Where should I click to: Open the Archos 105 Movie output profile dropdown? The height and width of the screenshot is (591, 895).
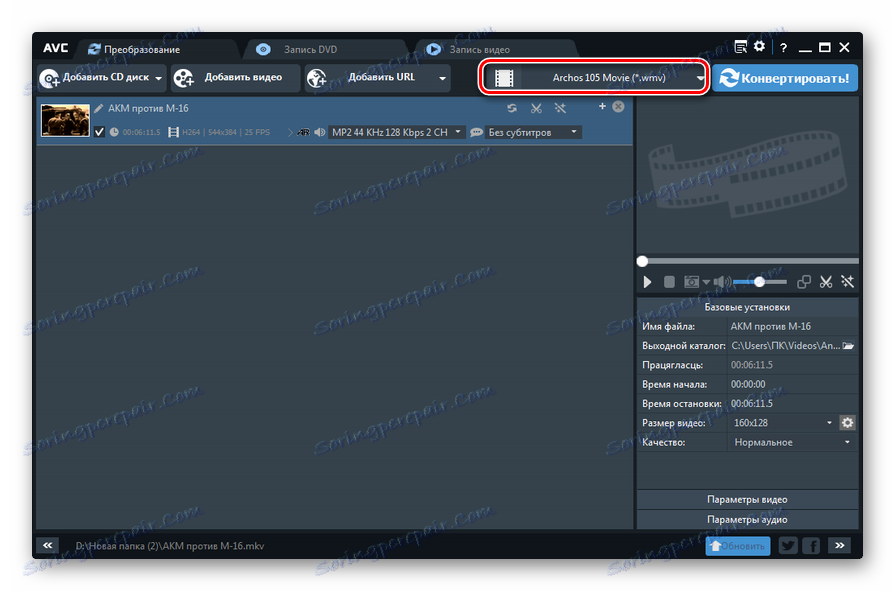click(x=594, y=78)
